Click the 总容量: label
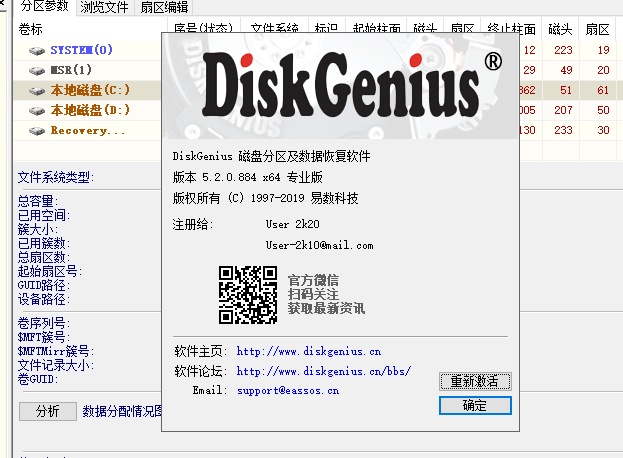Image resolution: width=623 pixels, height=458 pixels. pos(38,201)
